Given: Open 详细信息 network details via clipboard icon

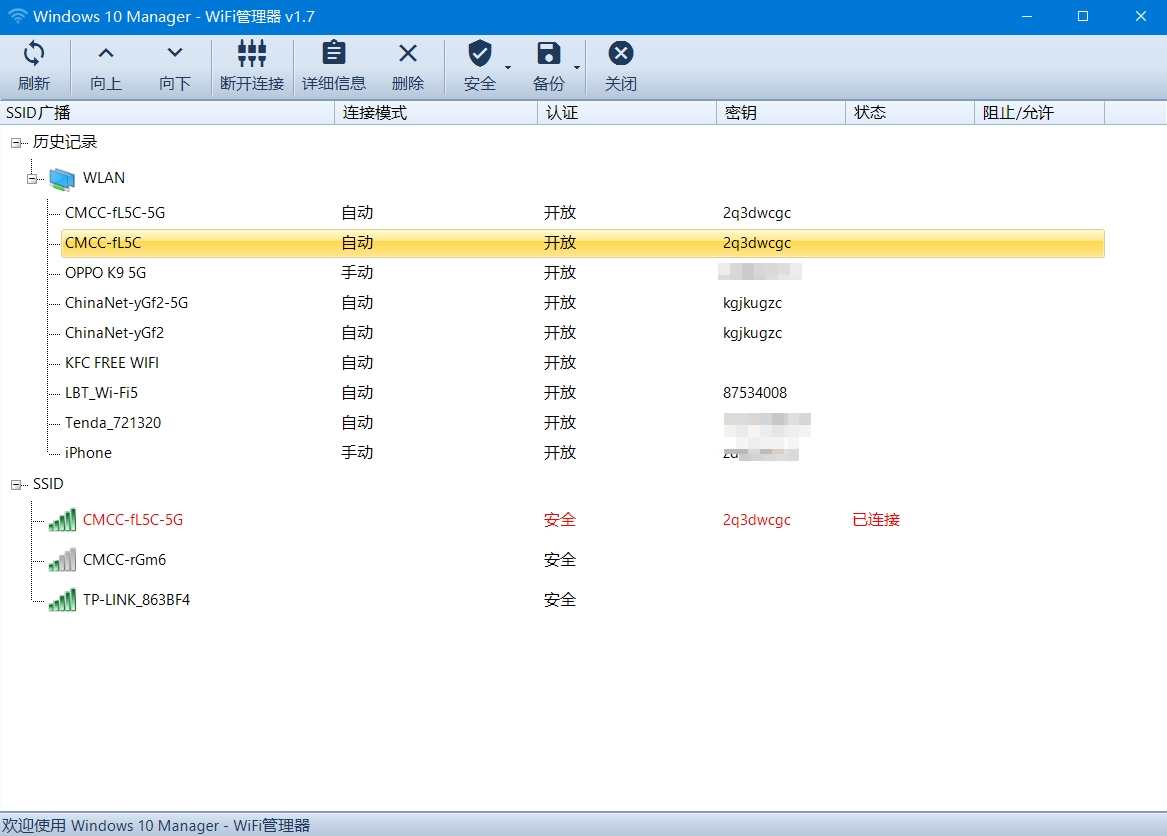Looking at the screenshot, I should pos(333,53).
